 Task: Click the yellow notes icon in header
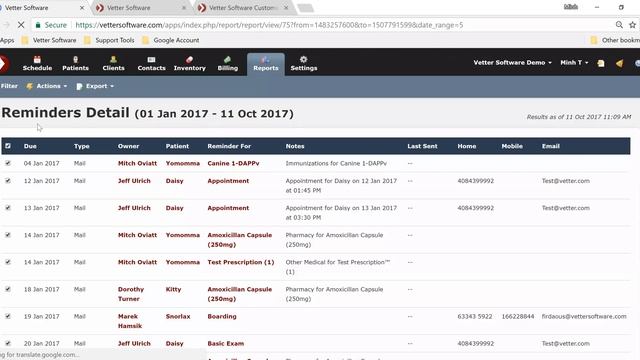tap(601, 63)
